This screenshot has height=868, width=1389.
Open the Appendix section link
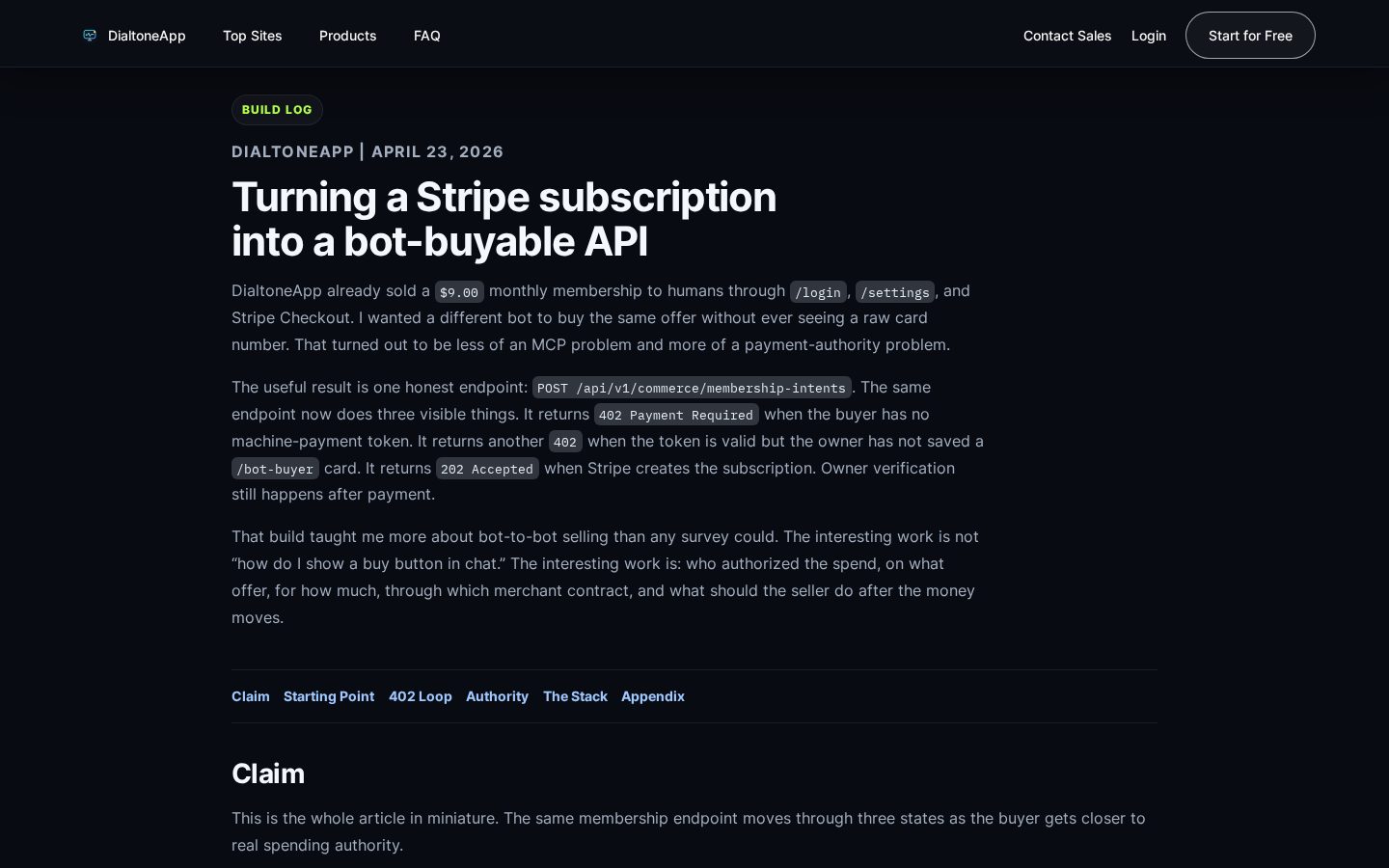click(x=653, y=696)
